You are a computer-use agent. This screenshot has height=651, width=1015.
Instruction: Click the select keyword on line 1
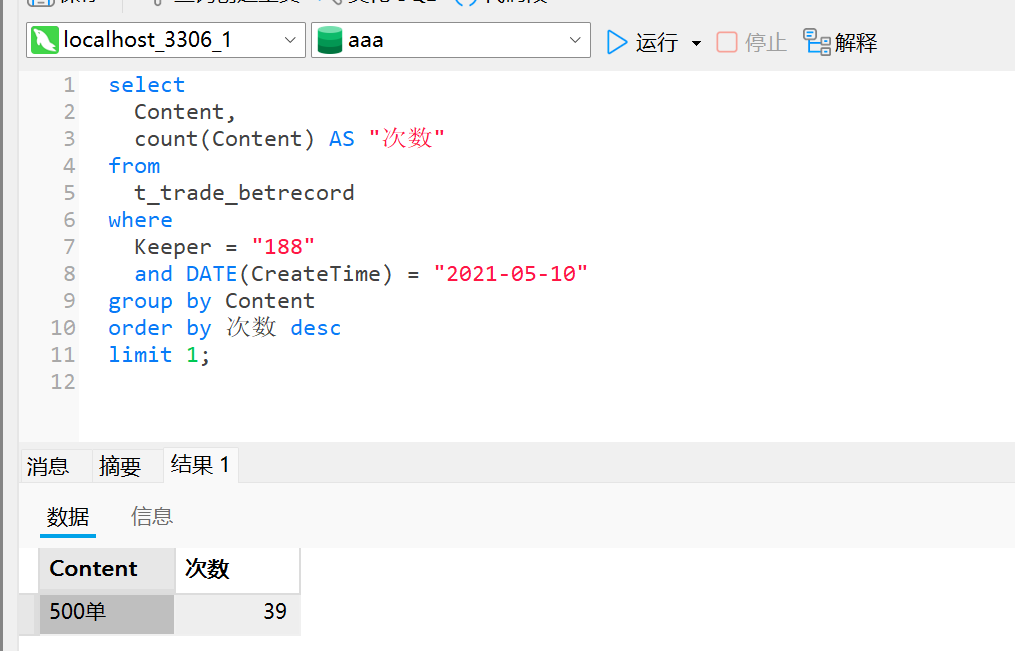pos(147,85)
